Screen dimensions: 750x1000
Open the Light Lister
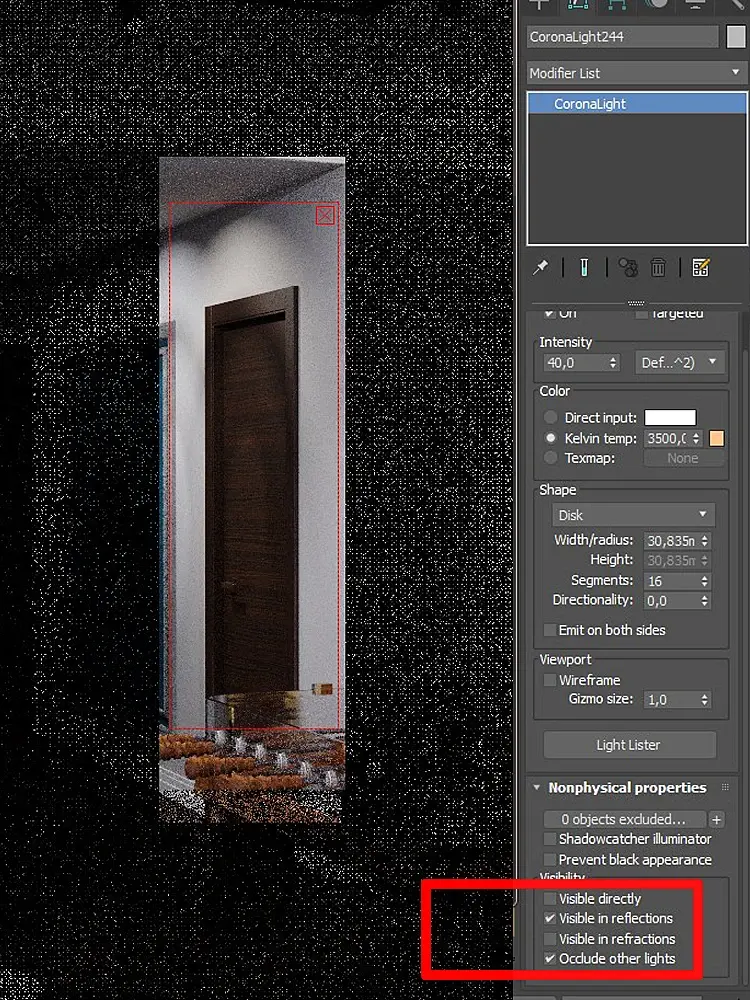[629, 745]
